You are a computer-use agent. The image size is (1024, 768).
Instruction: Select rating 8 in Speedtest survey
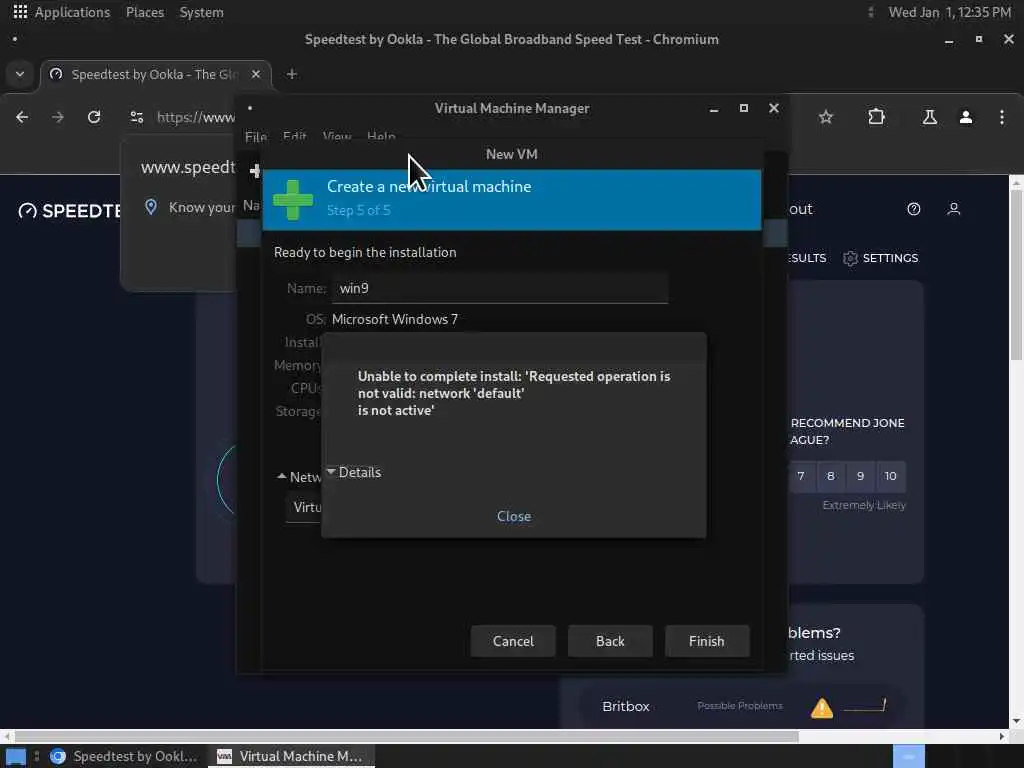(x=831, y=476)
